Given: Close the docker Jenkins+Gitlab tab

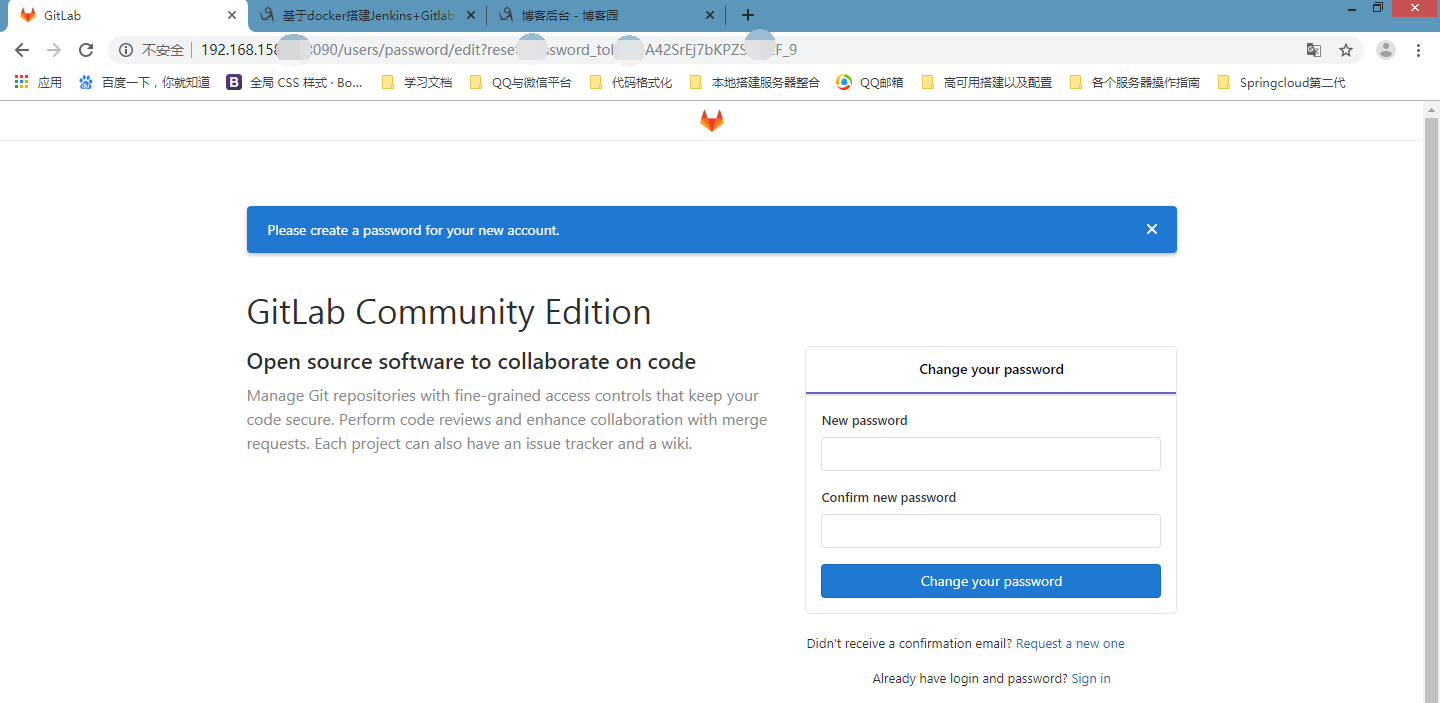Looking at the screenshot, I should 471,15.
